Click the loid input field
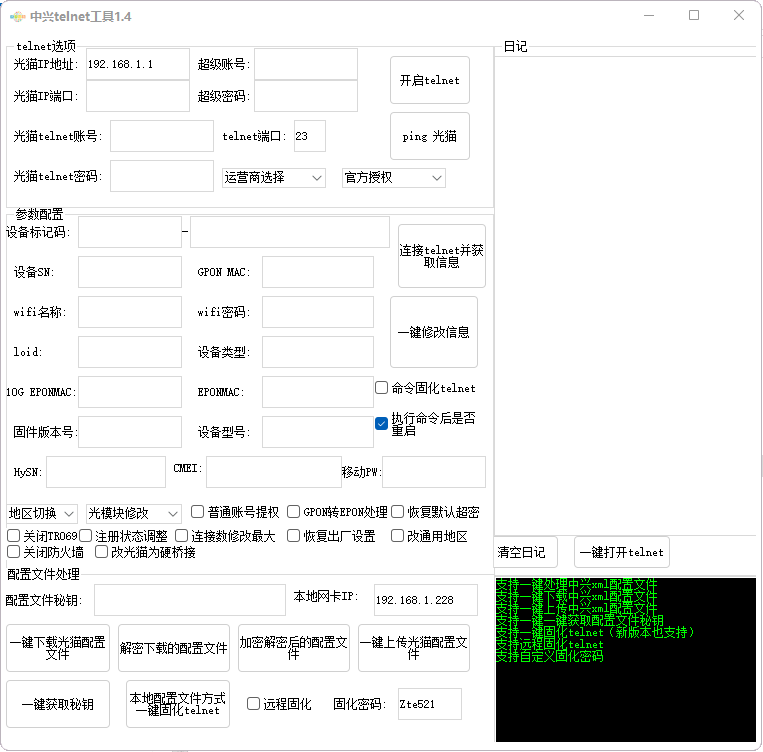 [130, 351]
